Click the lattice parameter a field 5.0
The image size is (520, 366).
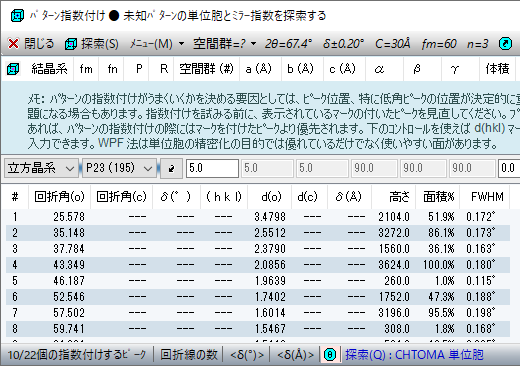point(212,168)
